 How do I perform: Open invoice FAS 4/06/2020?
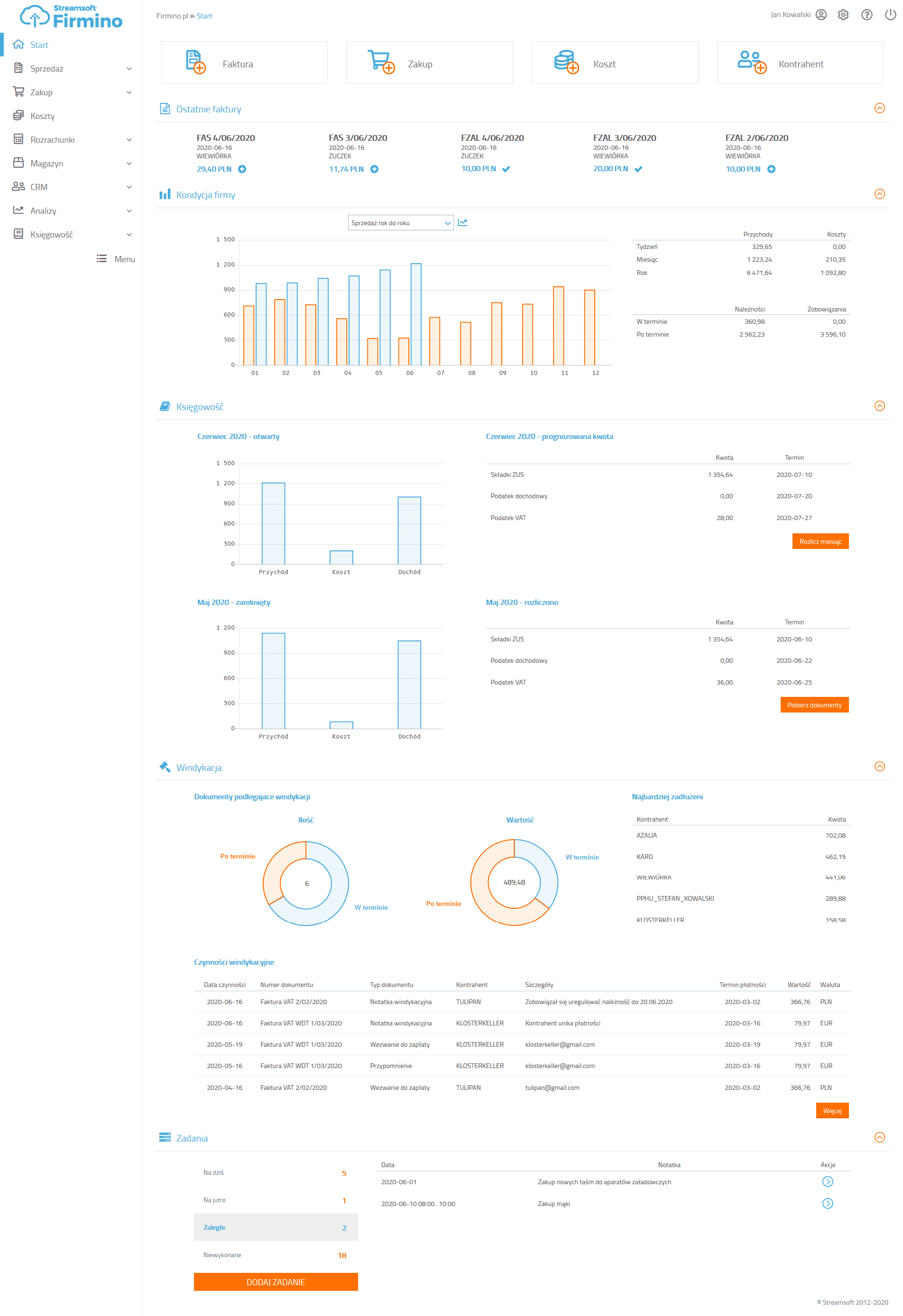[x=225, y=137]
